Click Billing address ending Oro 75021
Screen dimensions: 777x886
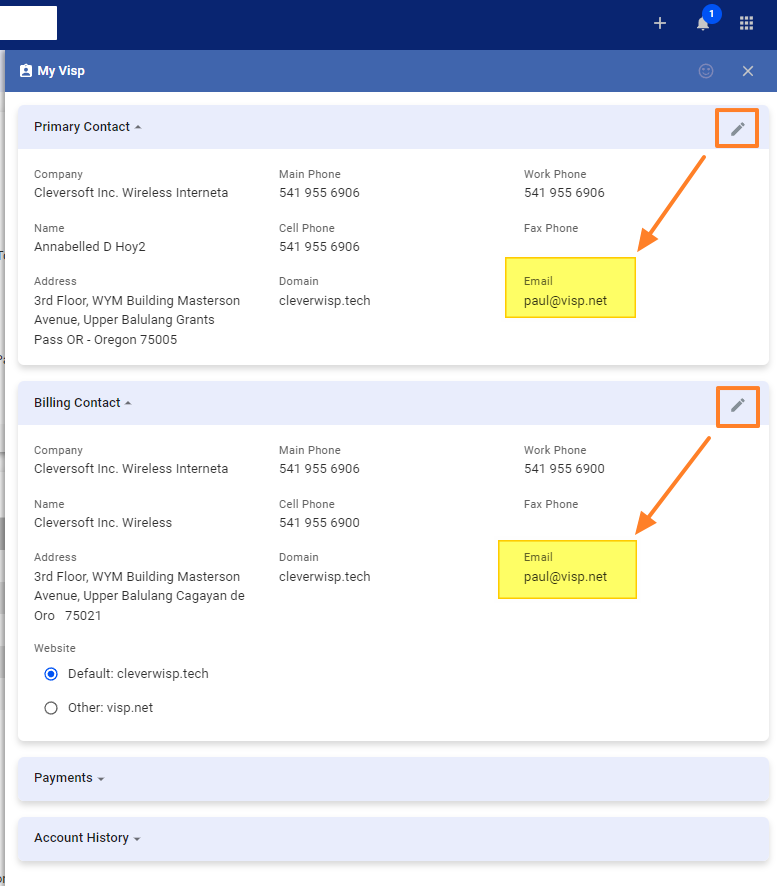pyautogui.click(x=139, y=596)
